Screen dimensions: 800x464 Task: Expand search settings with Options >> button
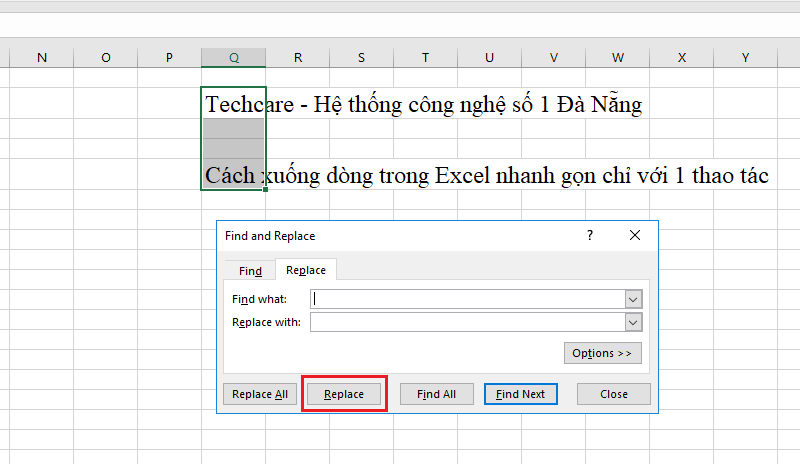(603, 353)
